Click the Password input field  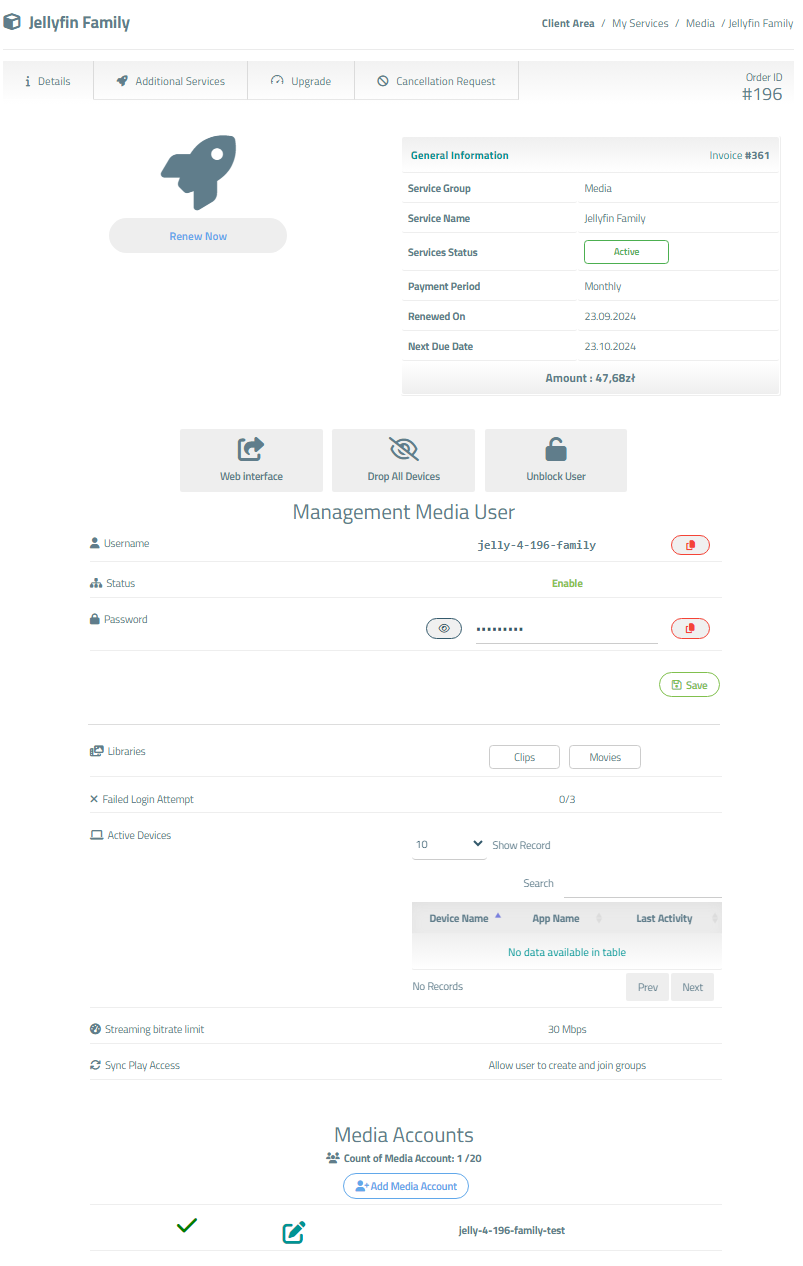[x=566, y=629]
